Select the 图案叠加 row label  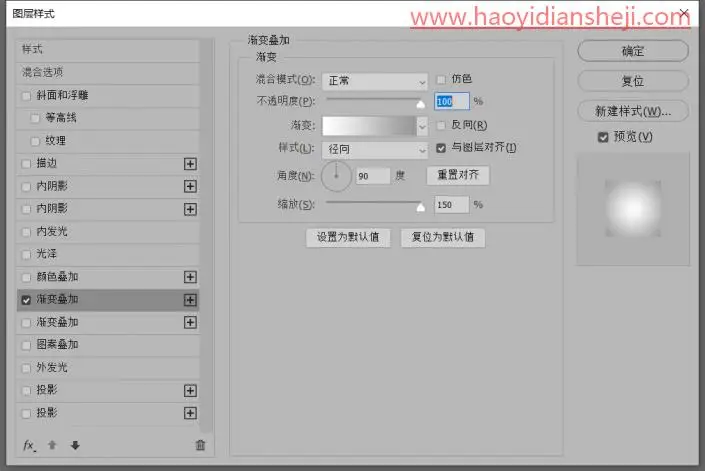(57, 345)
